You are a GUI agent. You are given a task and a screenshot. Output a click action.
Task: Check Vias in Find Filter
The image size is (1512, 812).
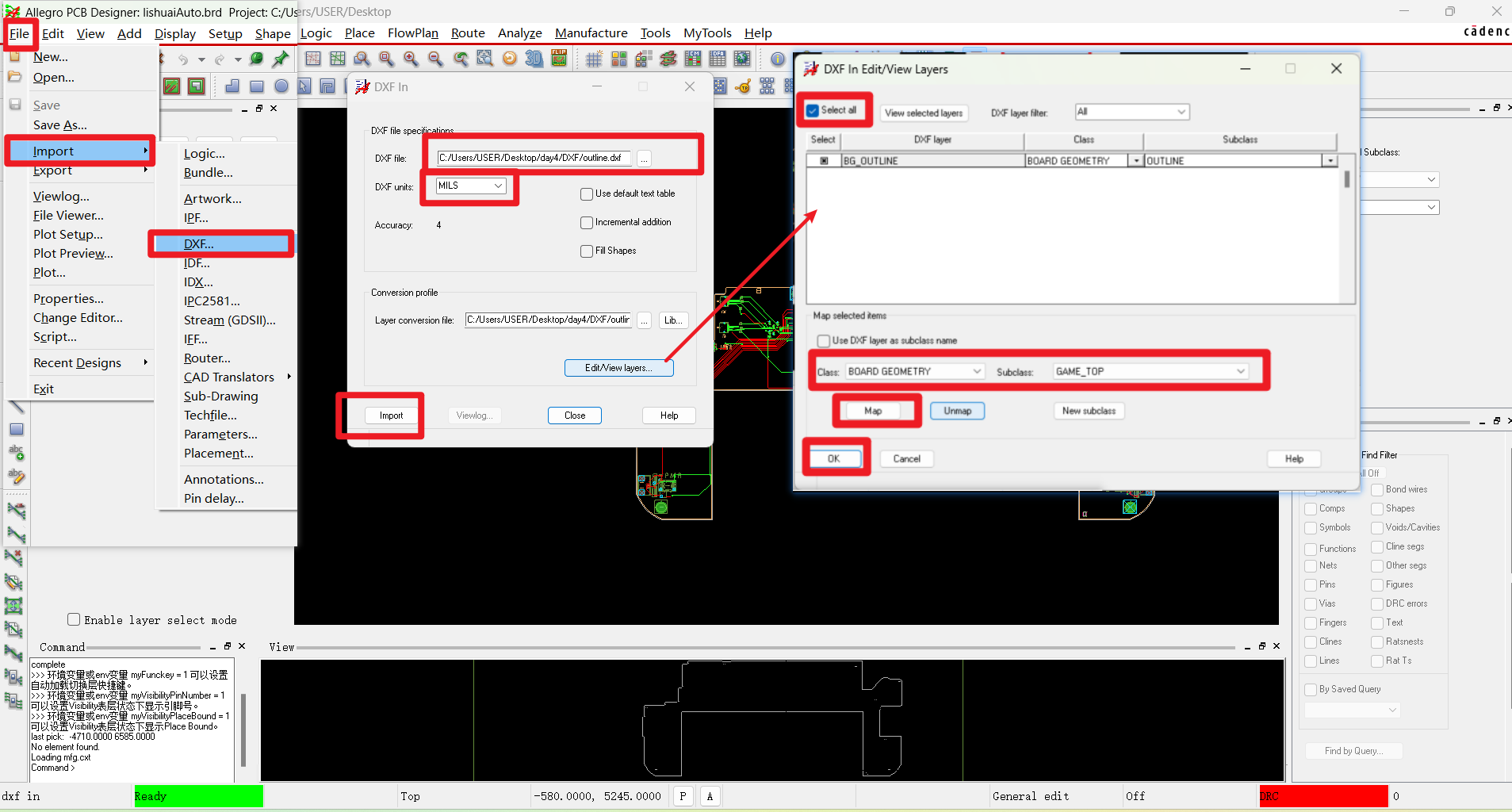coord(1311,604)
